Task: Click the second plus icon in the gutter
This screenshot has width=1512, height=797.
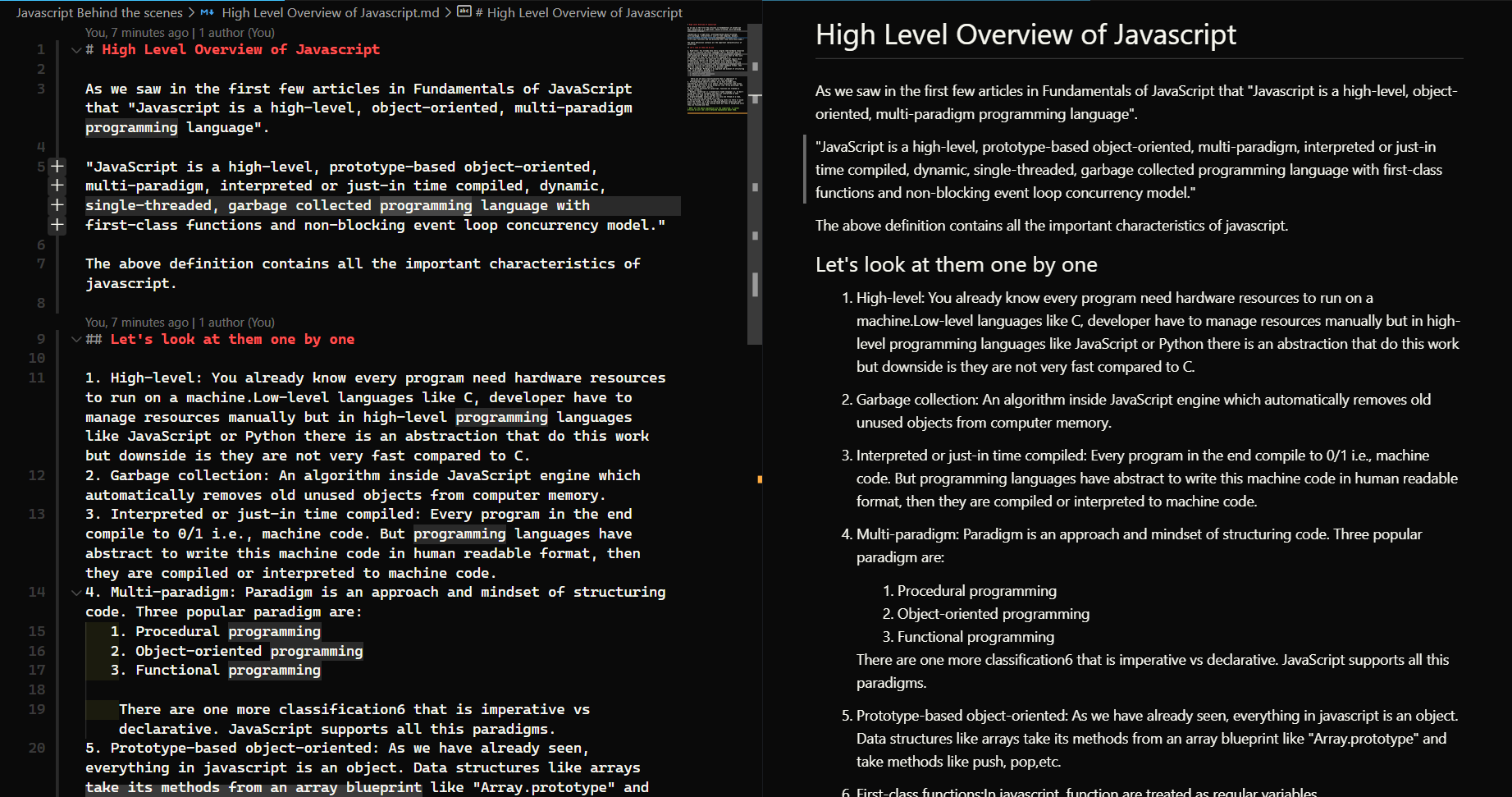Action: pos(57,186)
